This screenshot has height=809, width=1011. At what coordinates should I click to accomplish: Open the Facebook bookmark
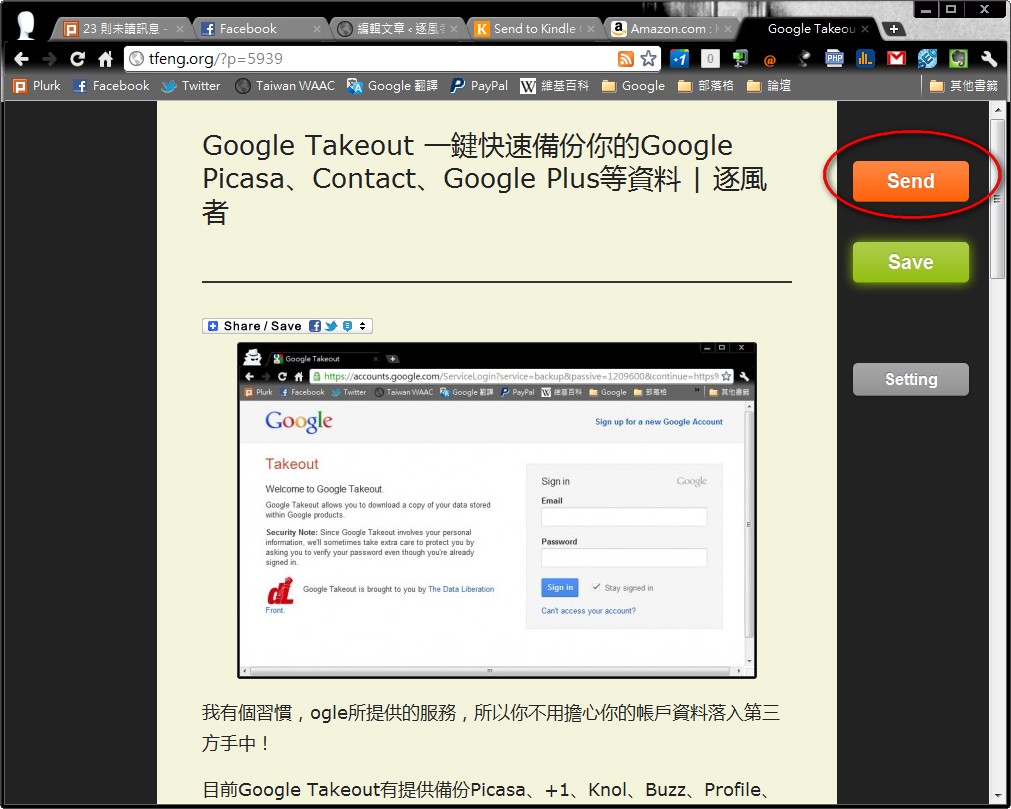point(111,86)
